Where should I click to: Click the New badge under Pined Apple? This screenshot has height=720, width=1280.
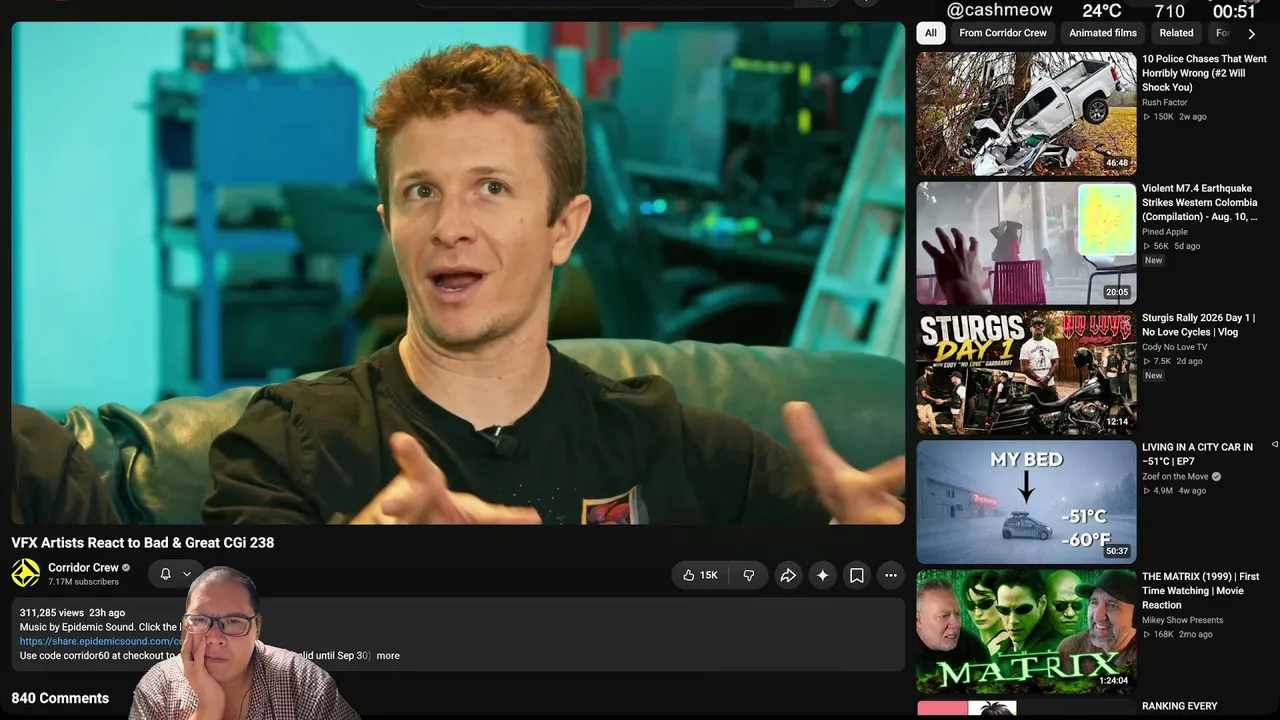pyautogui.click(x=1154, y=260)
